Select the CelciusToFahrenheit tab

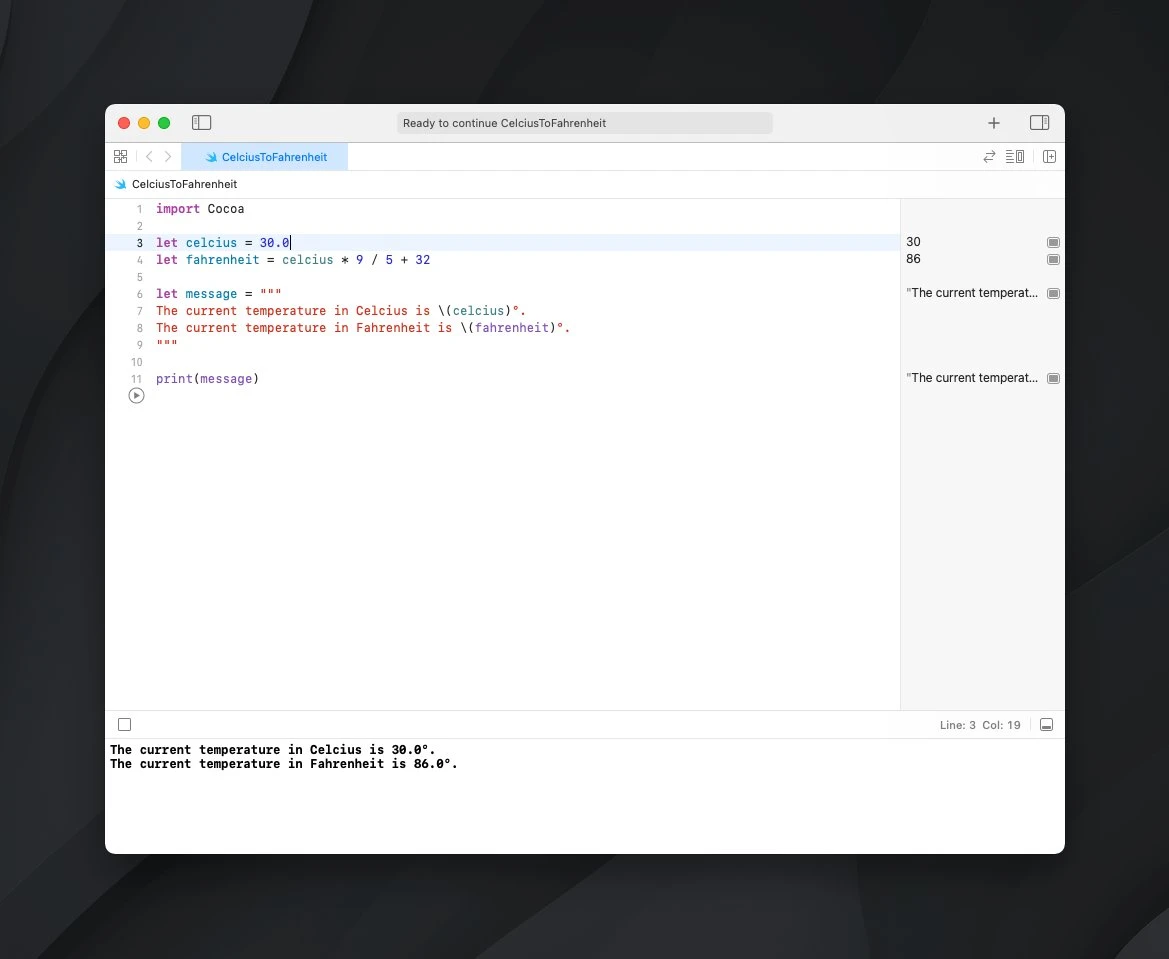pos(266,157)
